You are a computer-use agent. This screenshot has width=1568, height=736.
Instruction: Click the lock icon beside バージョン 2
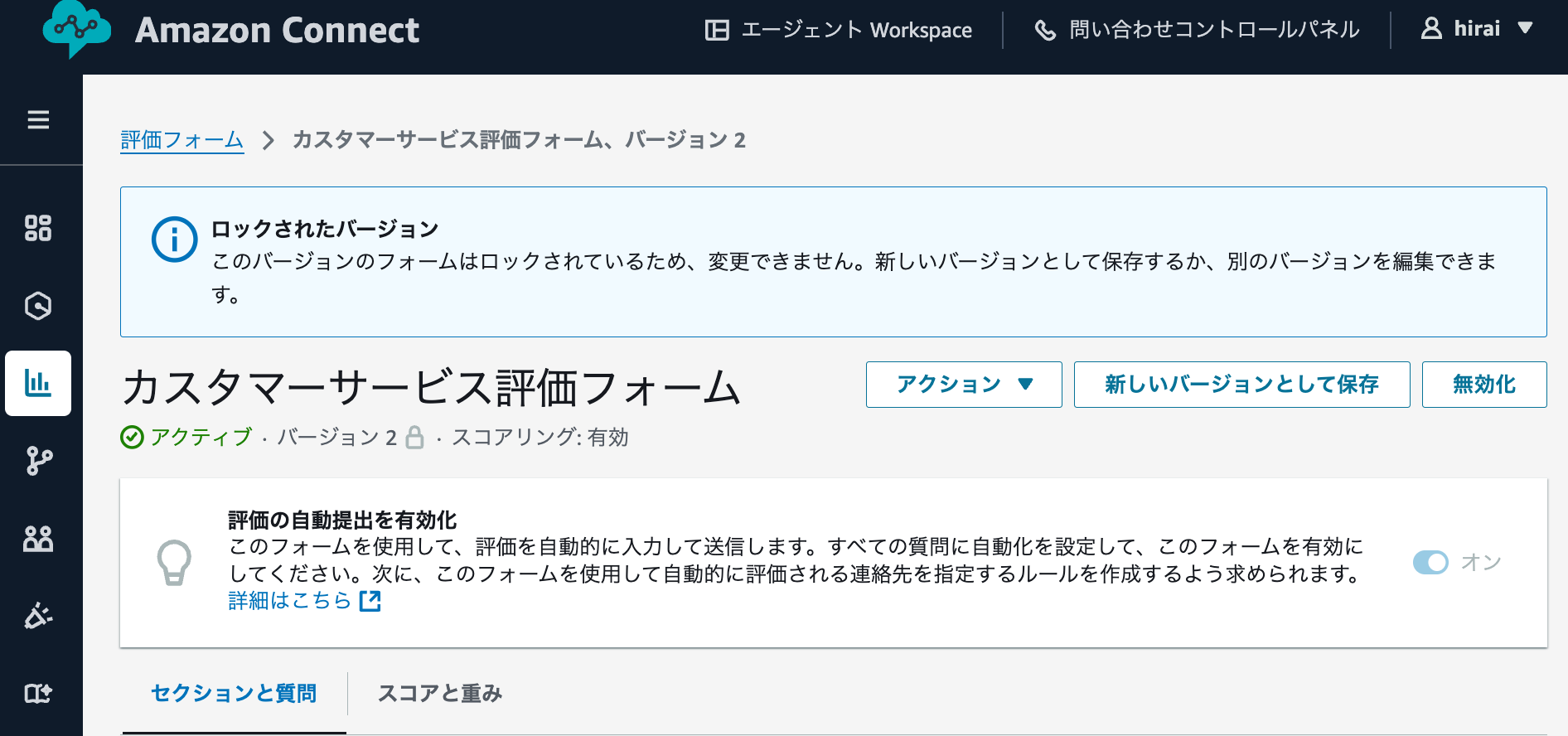coord(414,438)
